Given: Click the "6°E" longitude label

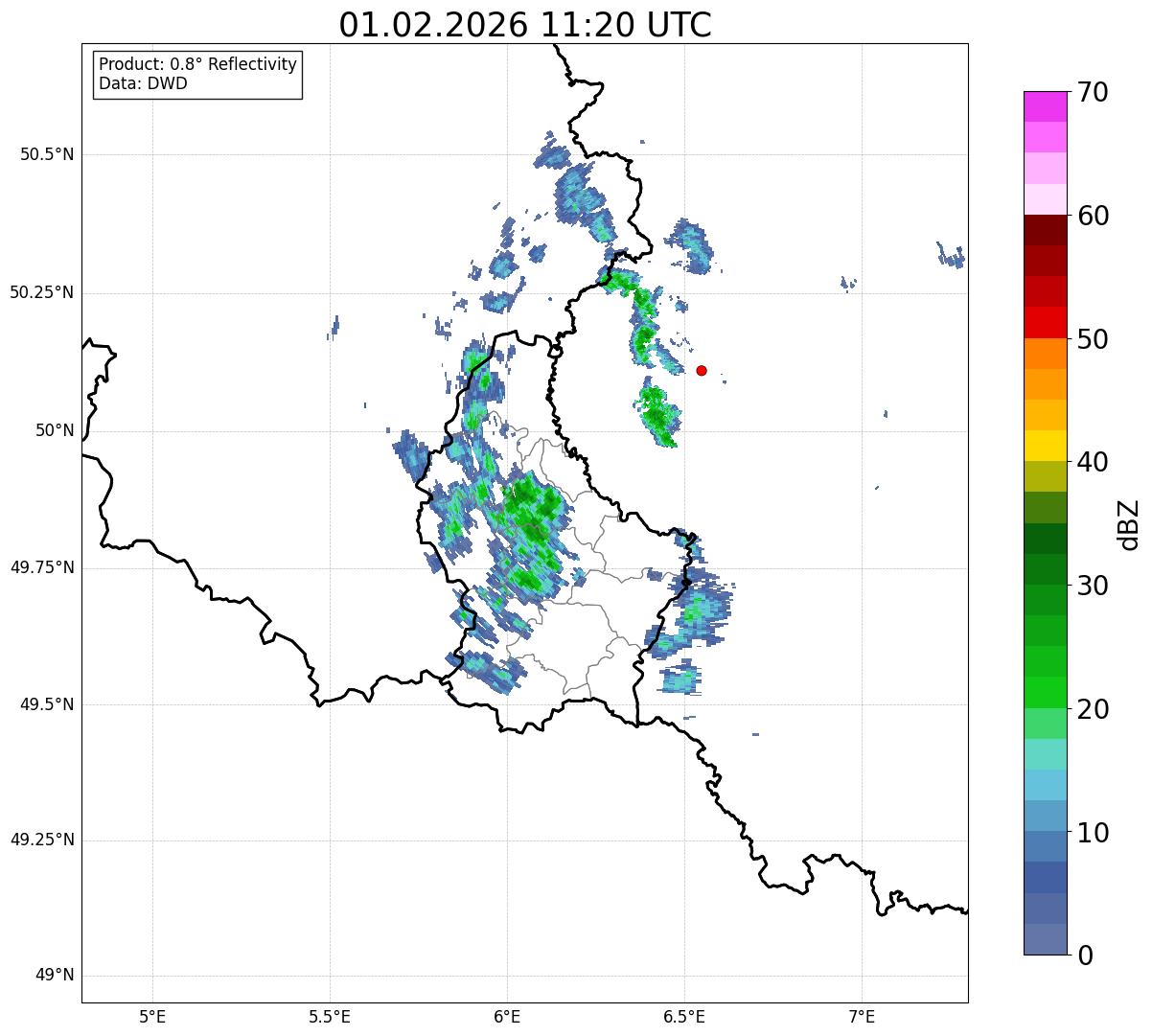Looking at the screenshot, I should click(x=507, y=1016).
